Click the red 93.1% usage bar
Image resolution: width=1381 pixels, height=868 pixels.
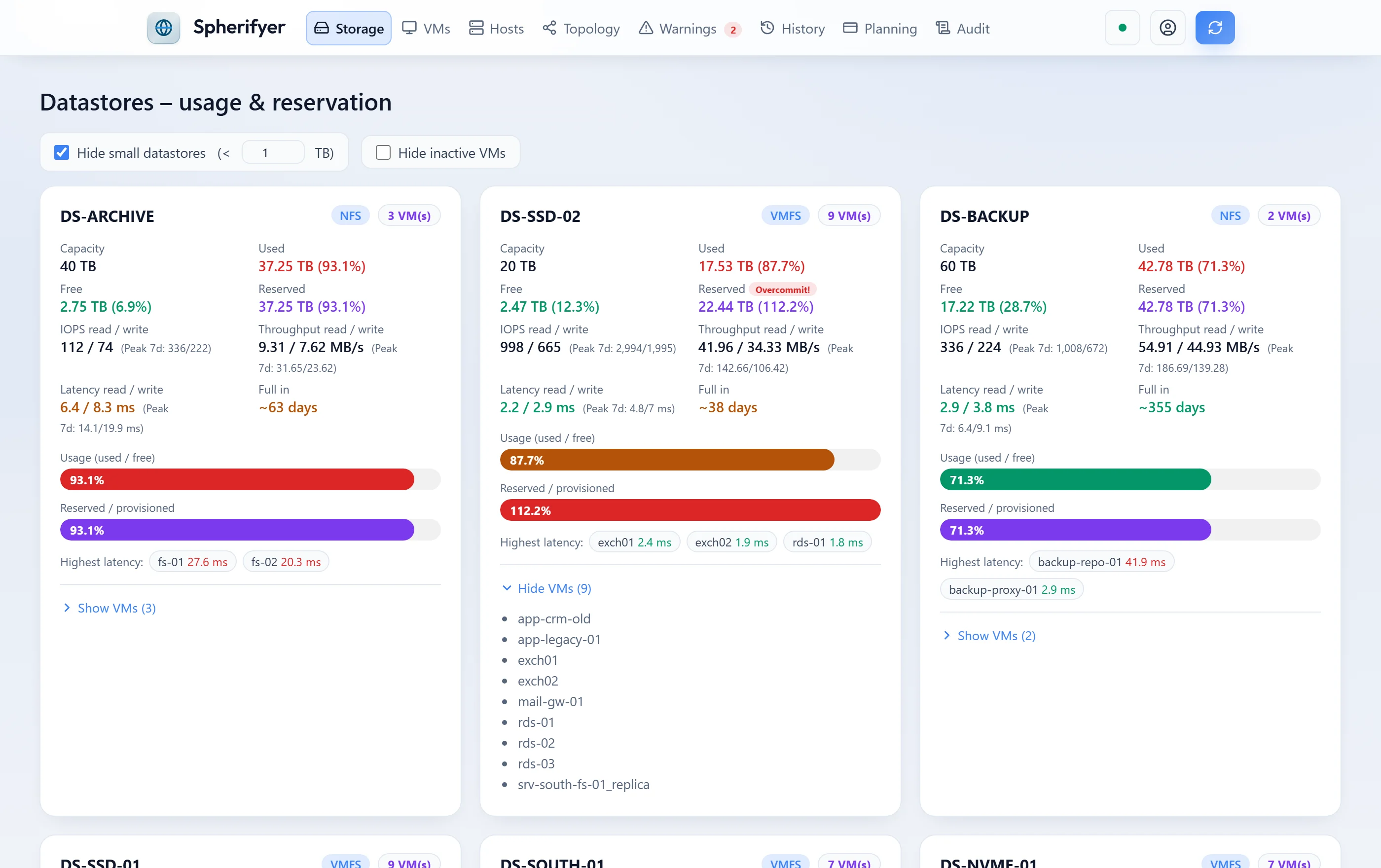pos(237,479)
